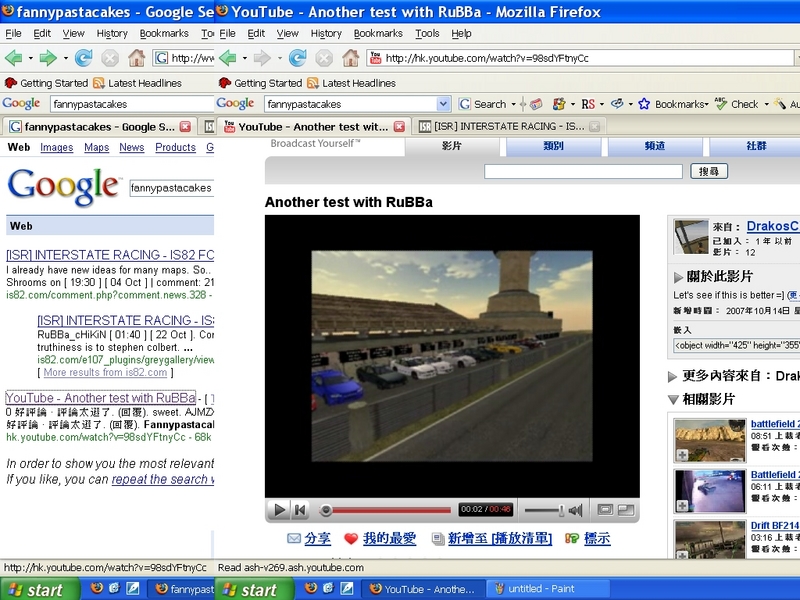Switch the player to full-screen mode

626,510
